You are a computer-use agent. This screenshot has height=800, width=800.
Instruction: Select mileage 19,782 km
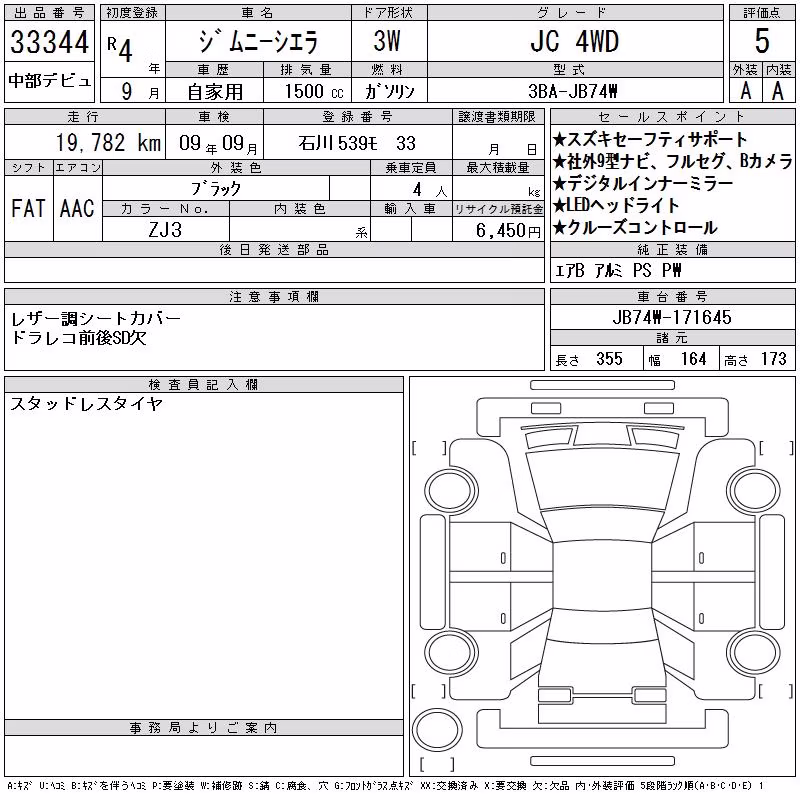coord(108,142)
